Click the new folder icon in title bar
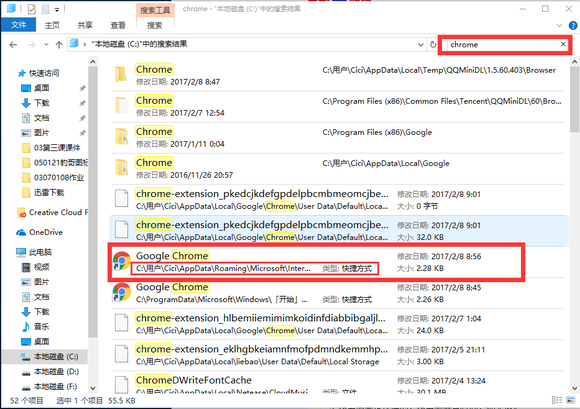Viewport: 580px width, 409px height. point(45,9)
